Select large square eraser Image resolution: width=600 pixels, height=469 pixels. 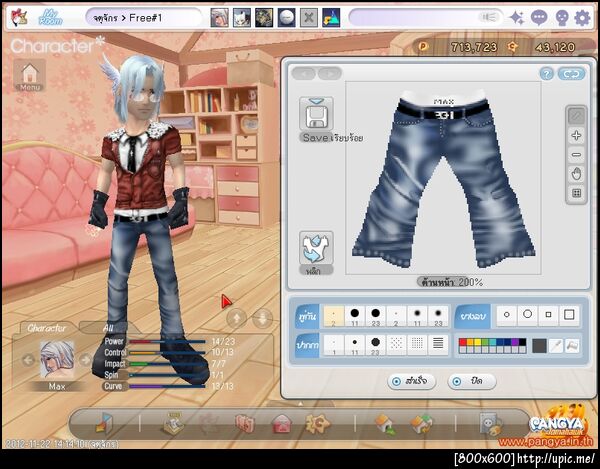[569, 315]
